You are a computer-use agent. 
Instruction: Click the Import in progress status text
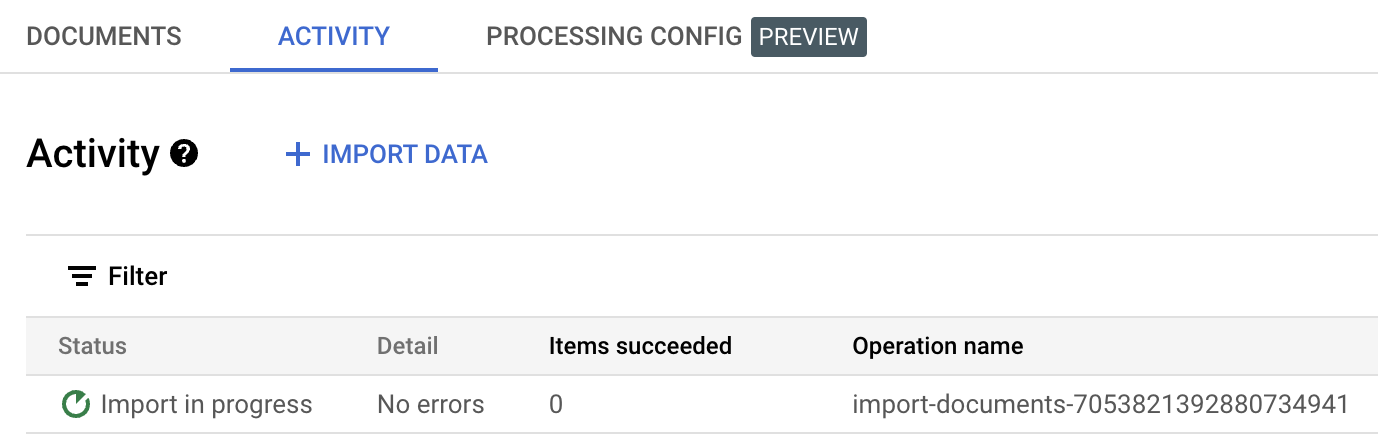206,404
